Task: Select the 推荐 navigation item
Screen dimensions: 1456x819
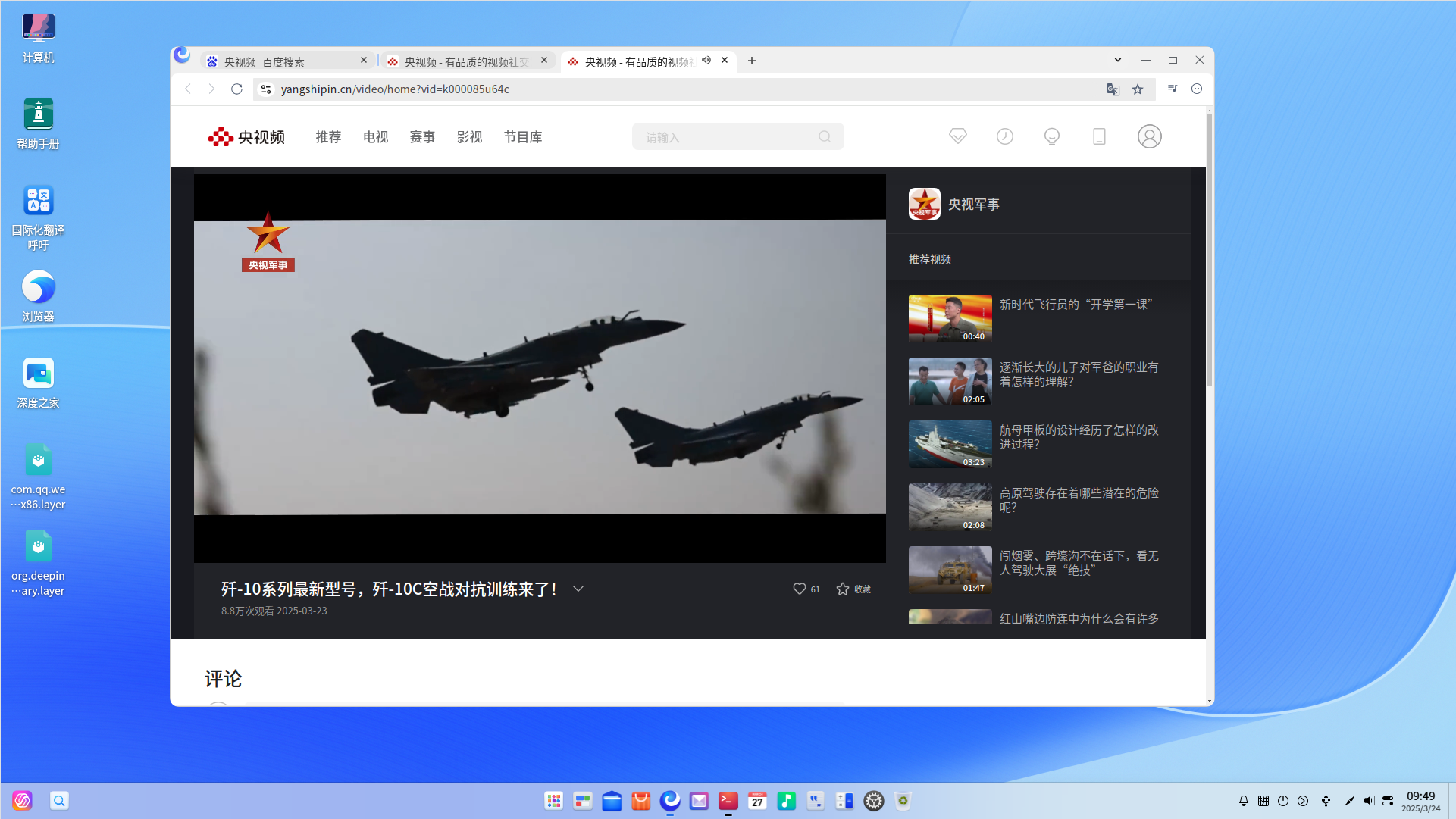Action: pos(328,137)
